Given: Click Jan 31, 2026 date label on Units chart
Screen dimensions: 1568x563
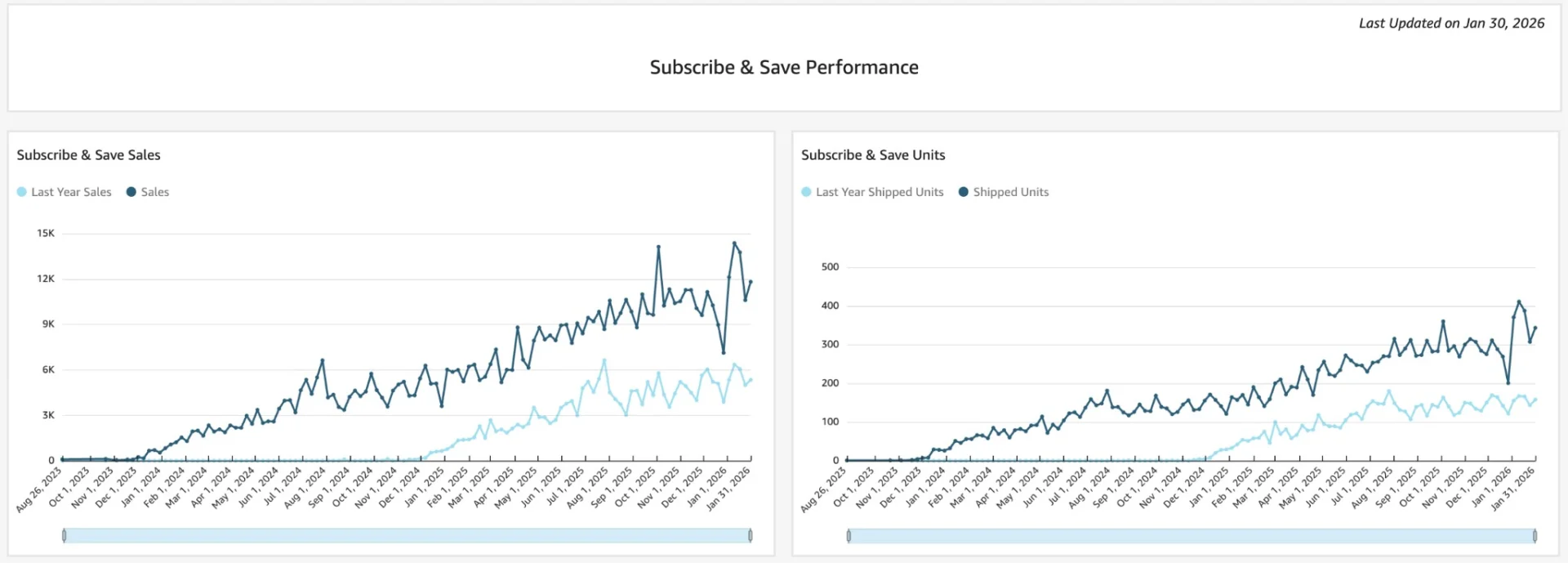Looking at the screenshot, I should coord(1513,489).
